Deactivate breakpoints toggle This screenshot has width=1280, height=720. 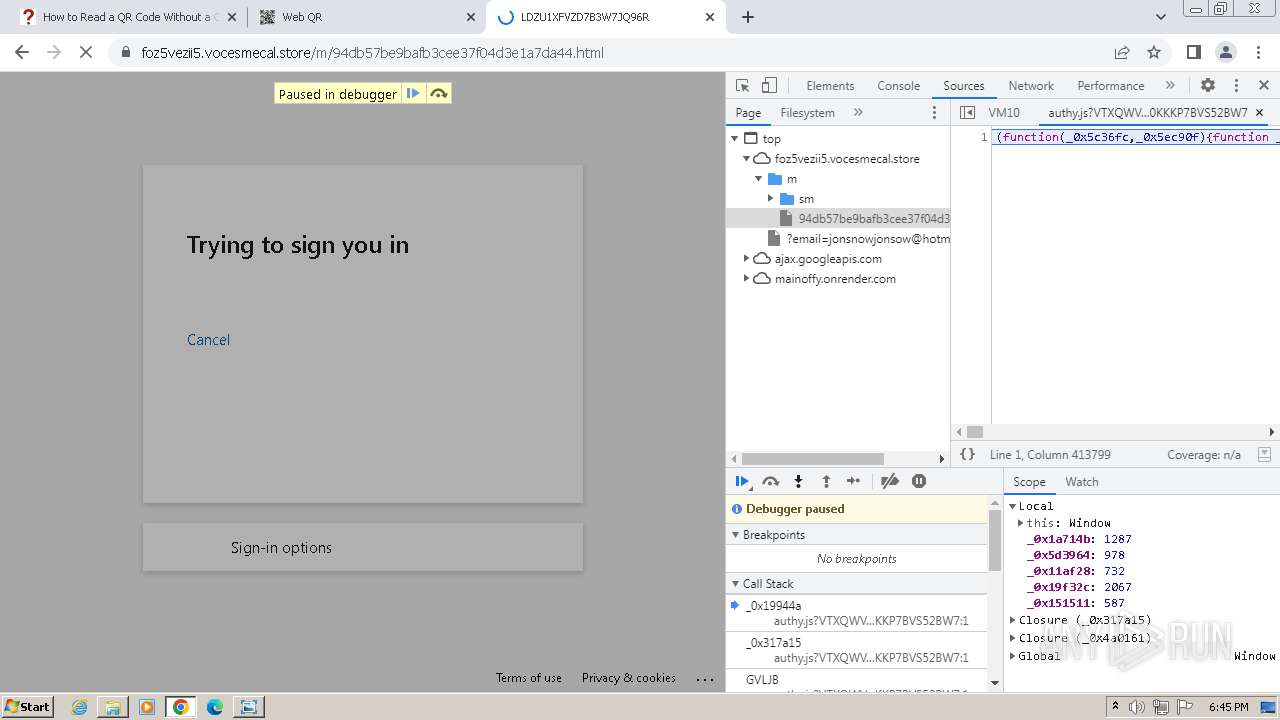coord(890,481)
